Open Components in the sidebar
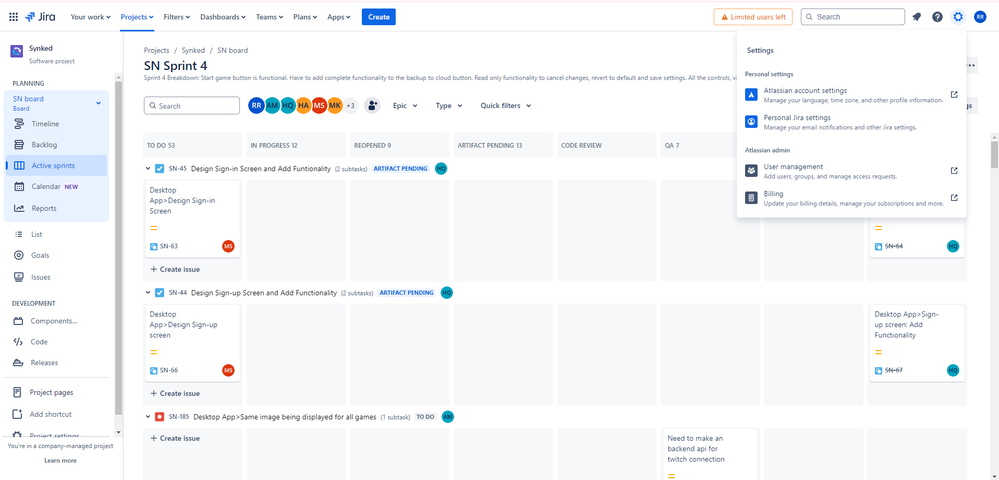The height and width of the screenshot is (480, 999). (x=56, y=321)
